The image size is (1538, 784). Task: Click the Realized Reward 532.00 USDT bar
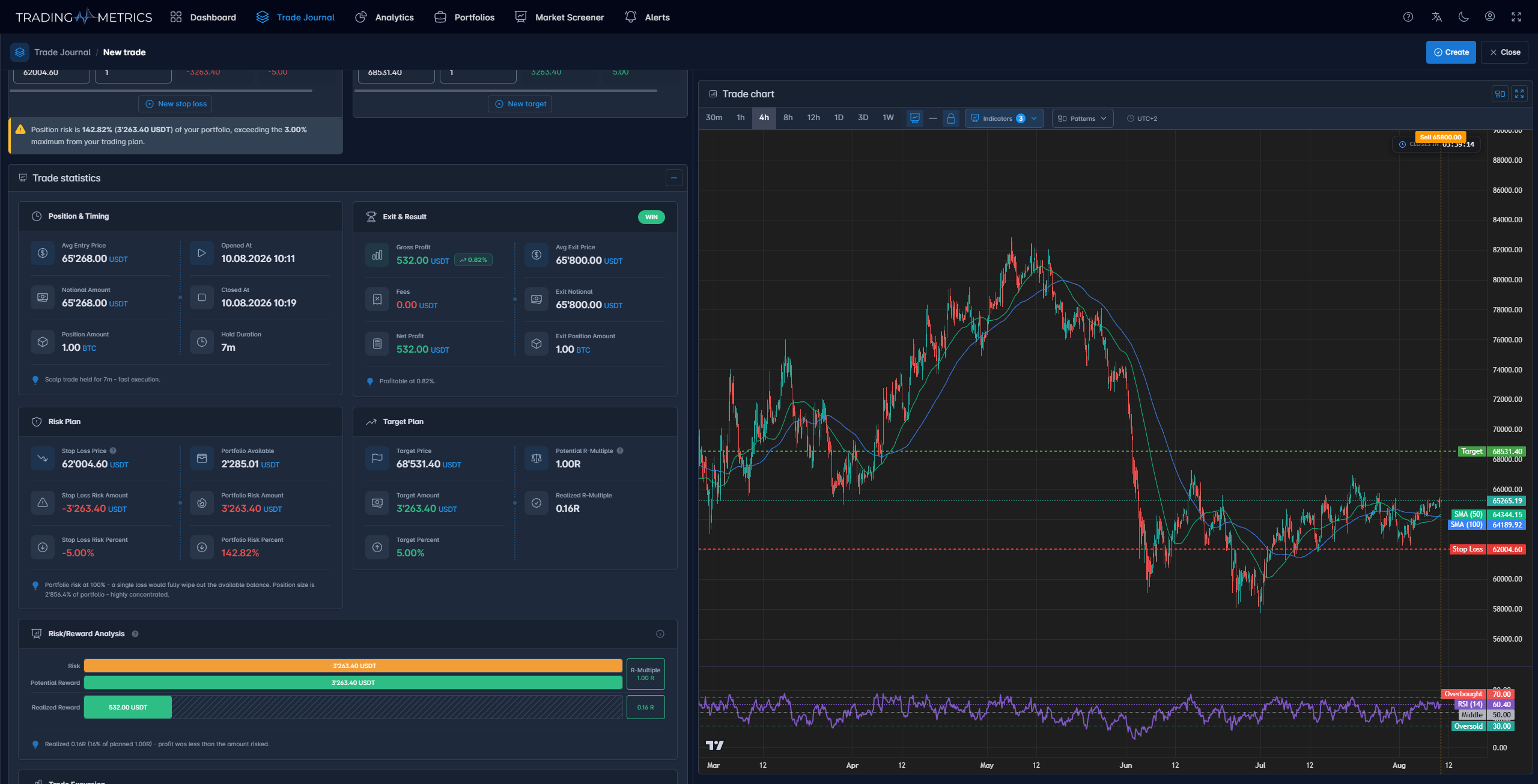128,707
